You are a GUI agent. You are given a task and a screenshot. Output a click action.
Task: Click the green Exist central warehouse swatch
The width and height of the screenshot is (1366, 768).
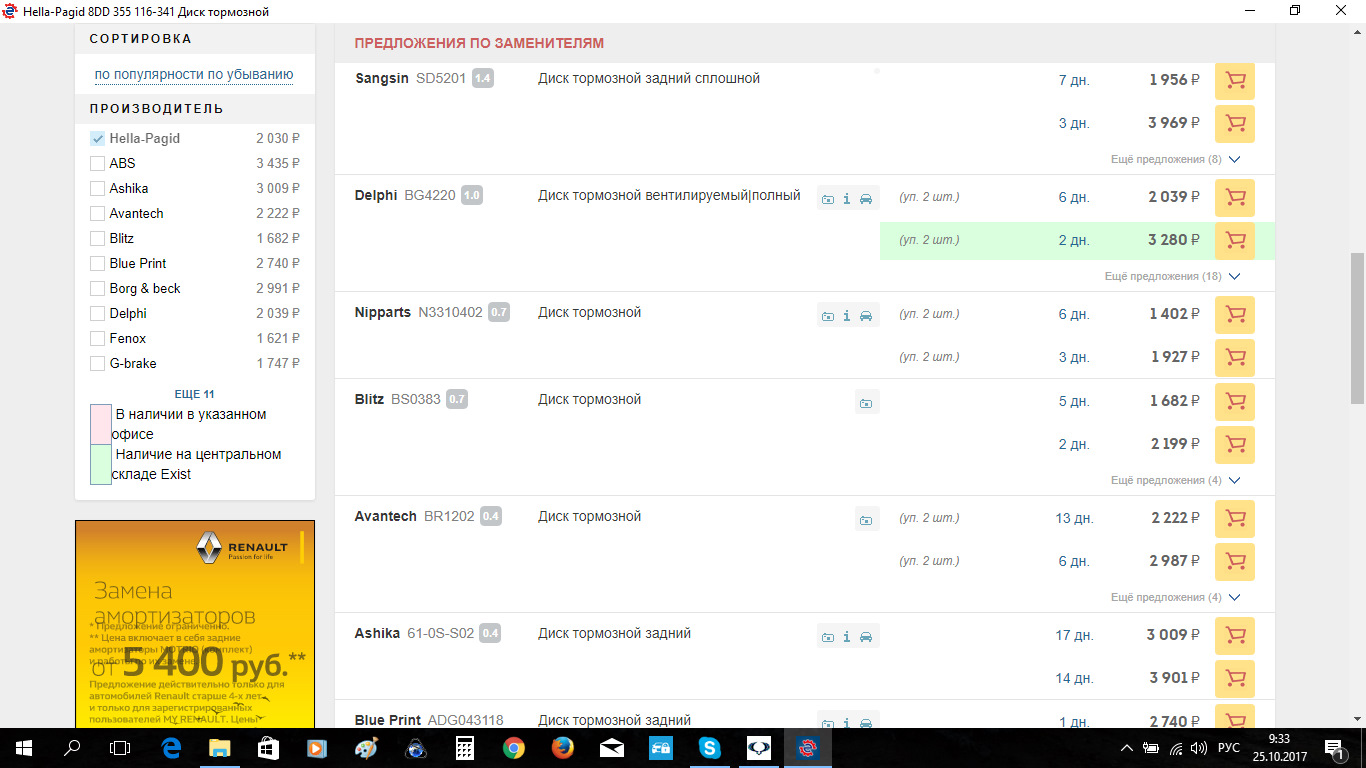101,464
